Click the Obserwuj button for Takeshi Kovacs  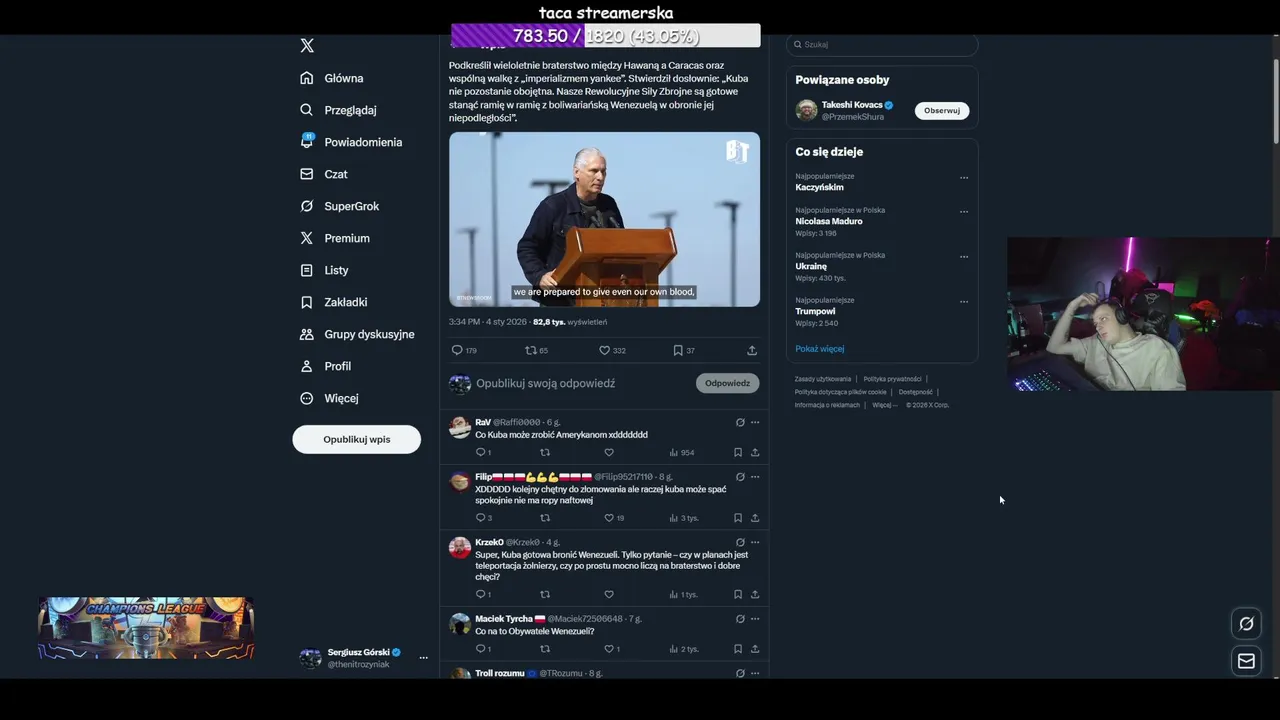point(942,110)
